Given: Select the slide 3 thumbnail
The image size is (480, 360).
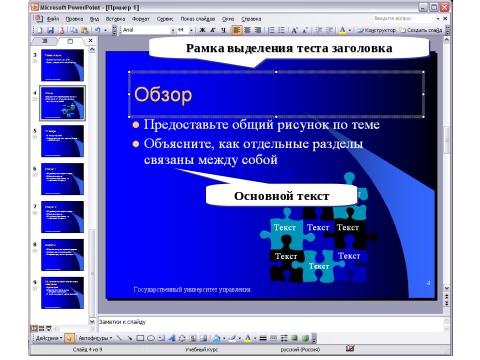Looking at the screenshot, I should coord(62,65).
